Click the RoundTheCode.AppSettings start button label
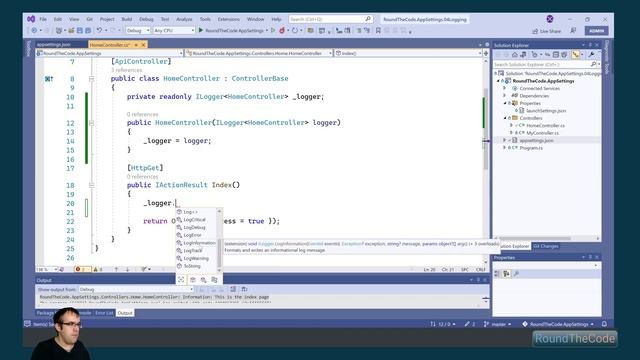The height and width of the screenshot is (360, 640). click(x=234, y=31)
